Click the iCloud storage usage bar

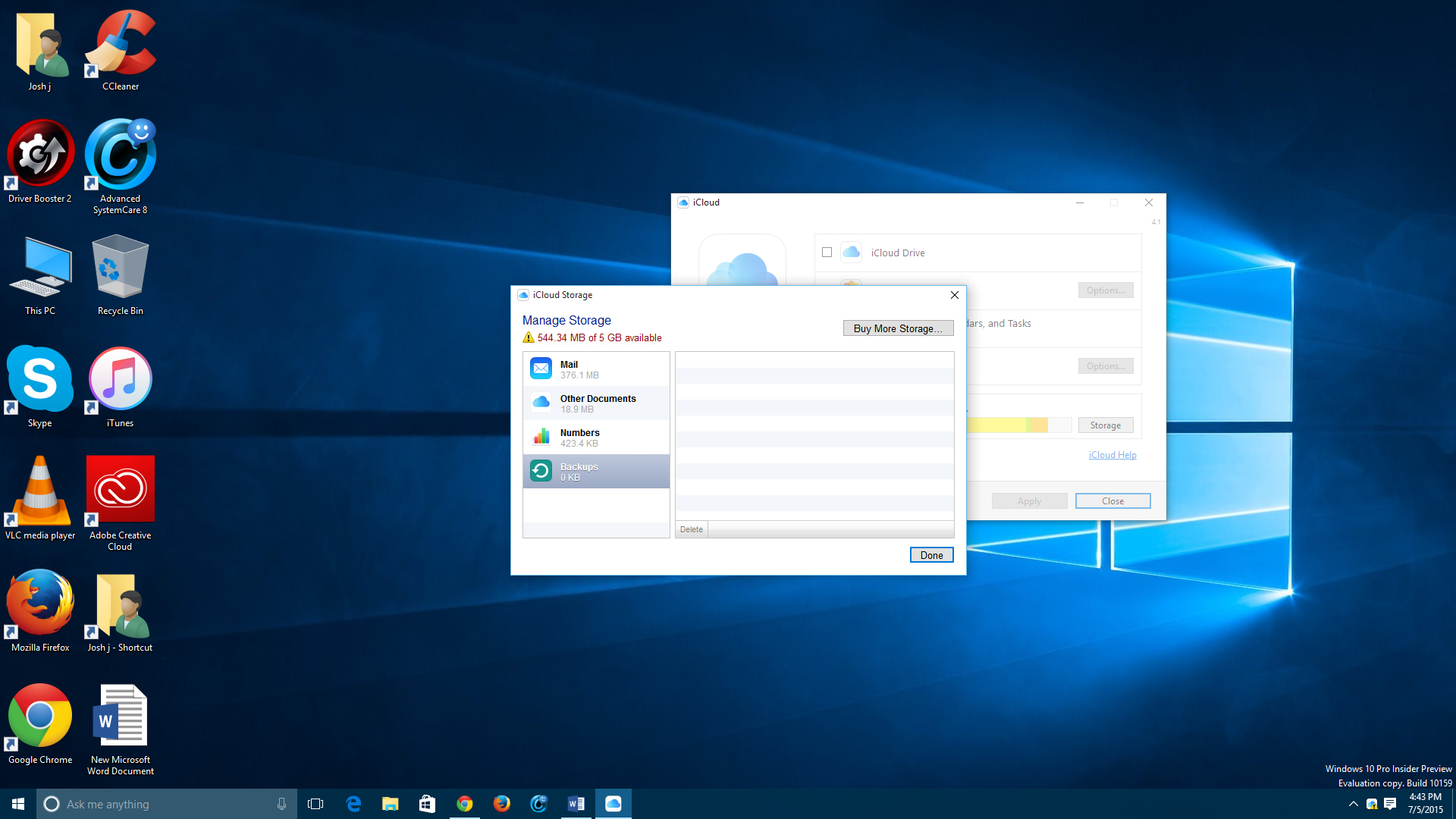pyautogui.click(x=1019, y=425)
